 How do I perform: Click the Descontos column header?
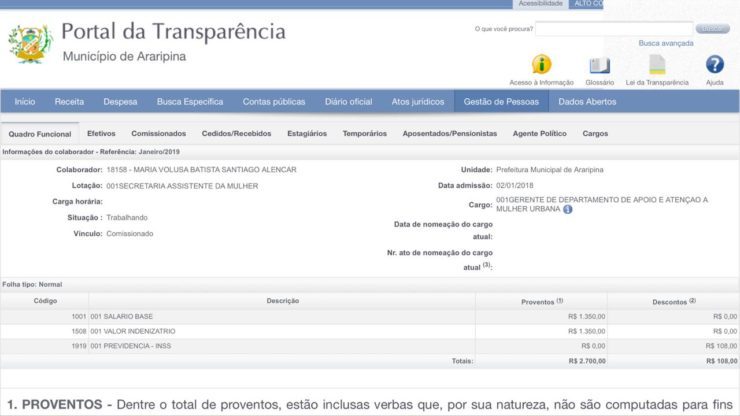[674, 301]
